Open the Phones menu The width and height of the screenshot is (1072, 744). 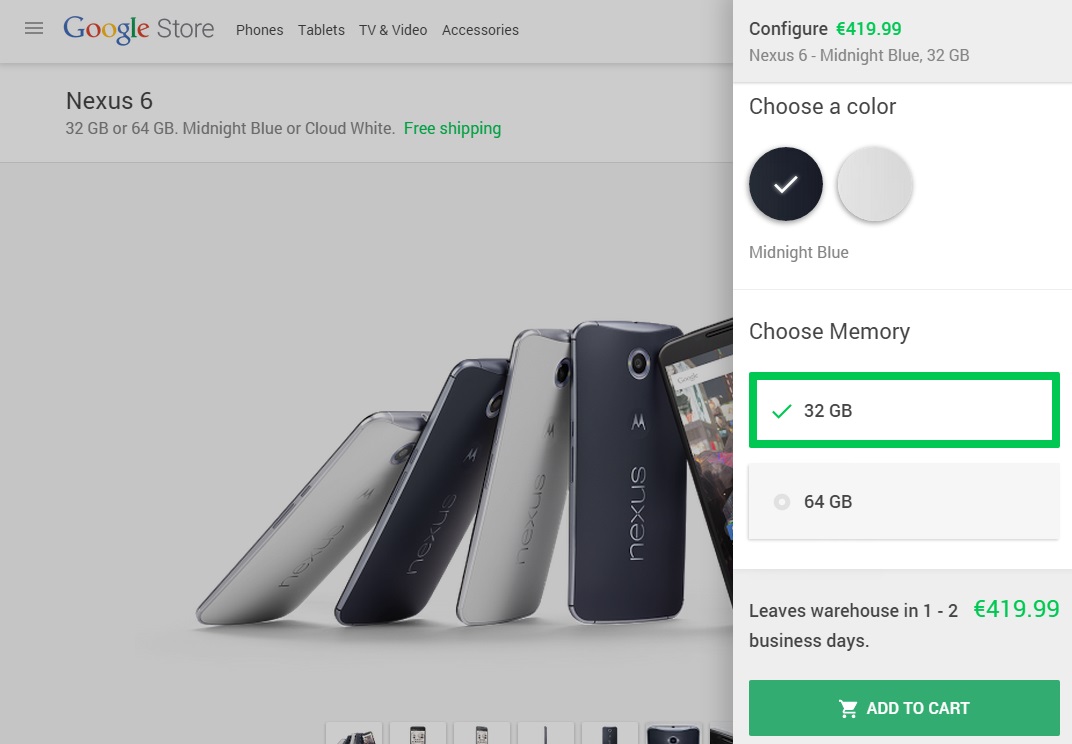click(260, 30)
